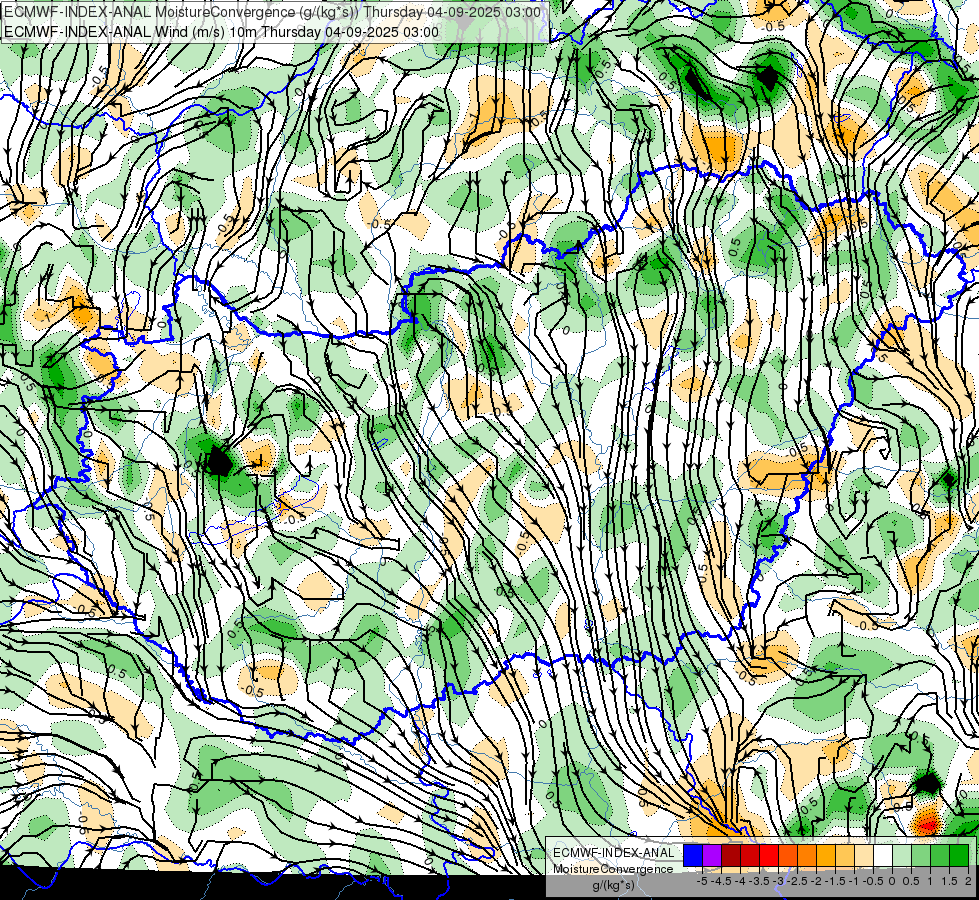This screenshot has width=979, height=900.
Task: Click the MoistureConvergence title line at top
Action: tap(273, 12)
